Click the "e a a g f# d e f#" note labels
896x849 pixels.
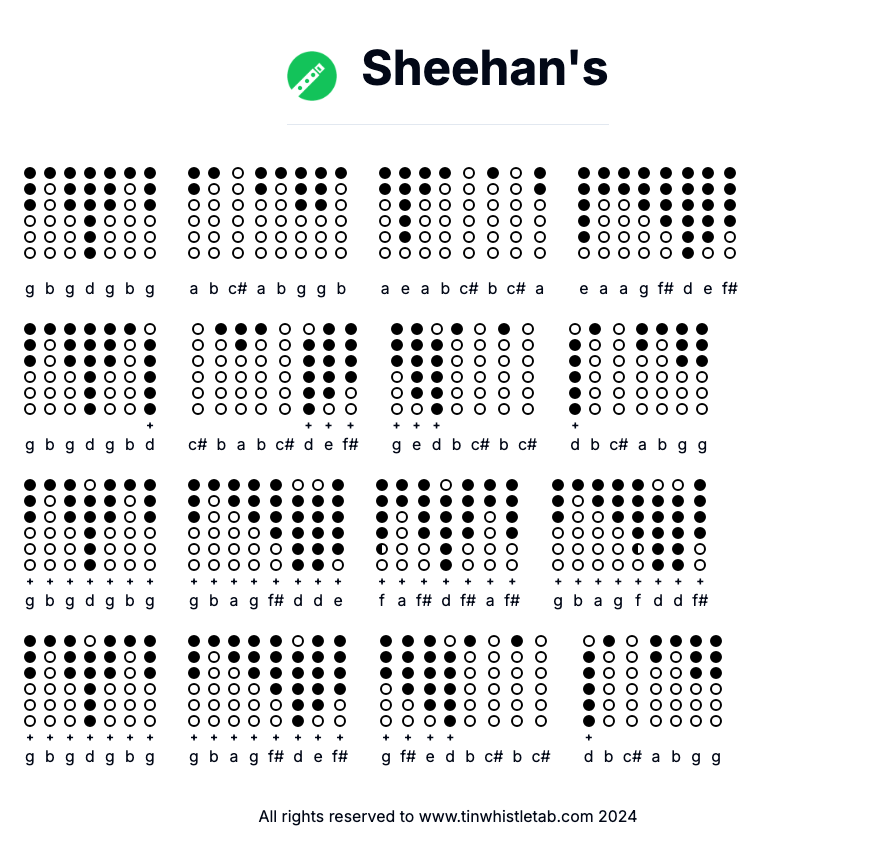[657, 289]
